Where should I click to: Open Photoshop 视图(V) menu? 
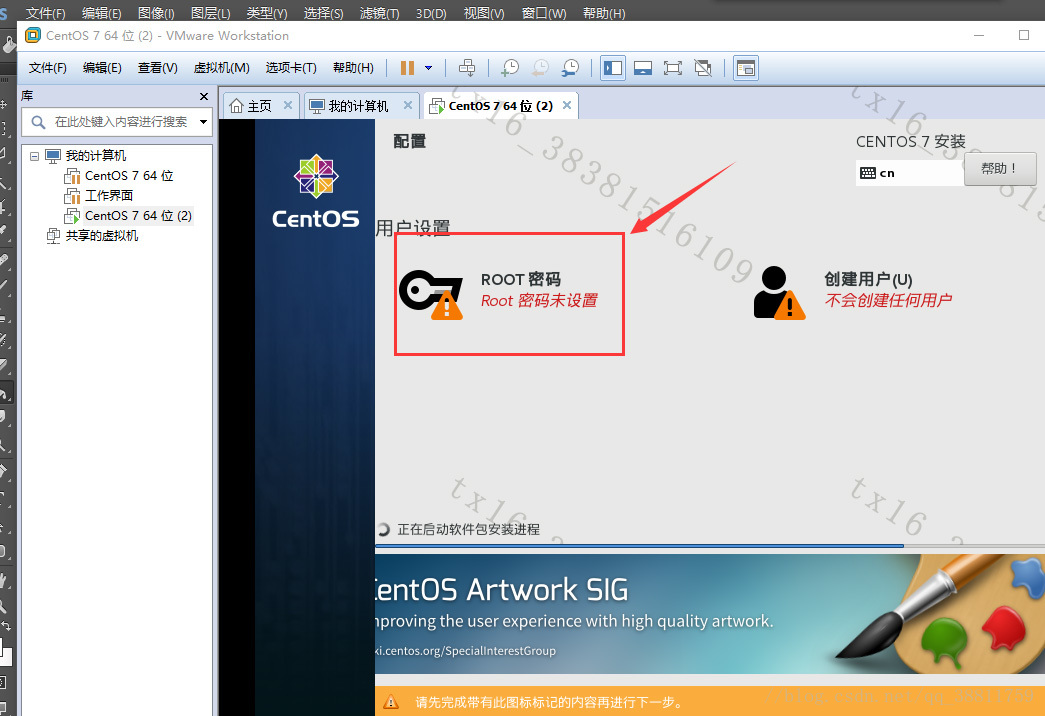[484, 13]
